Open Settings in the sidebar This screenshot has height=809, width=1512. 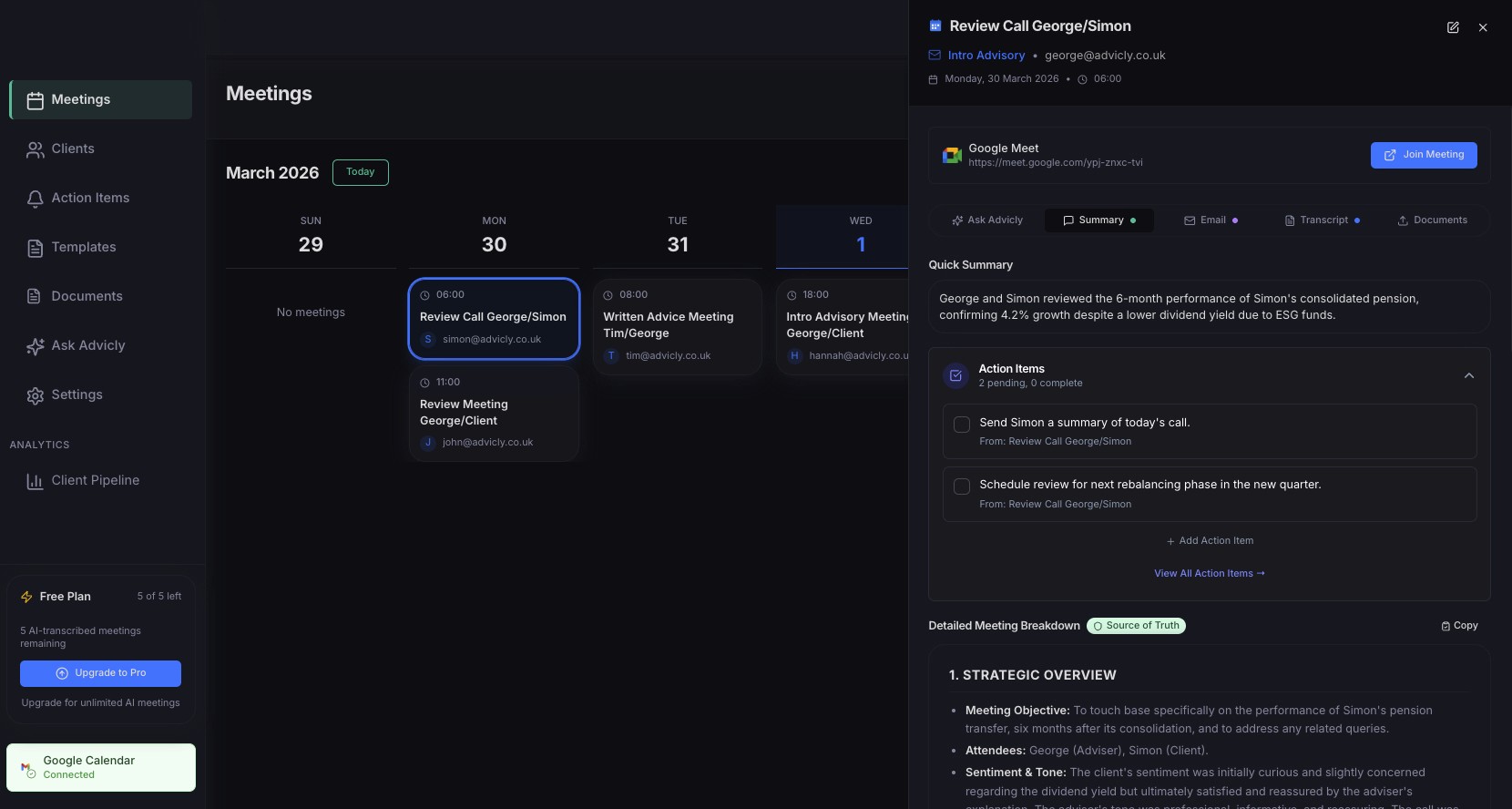[101, 394]
